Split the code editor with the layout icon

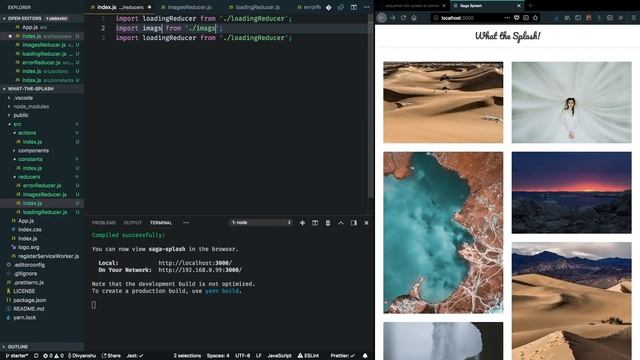click(x=354, y=7)
